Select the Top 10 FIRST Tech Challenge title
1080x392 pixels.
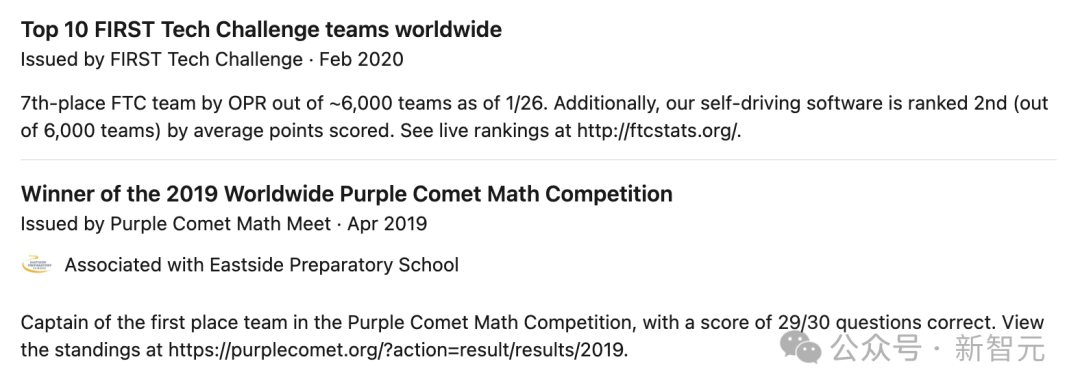click(261, 30)
